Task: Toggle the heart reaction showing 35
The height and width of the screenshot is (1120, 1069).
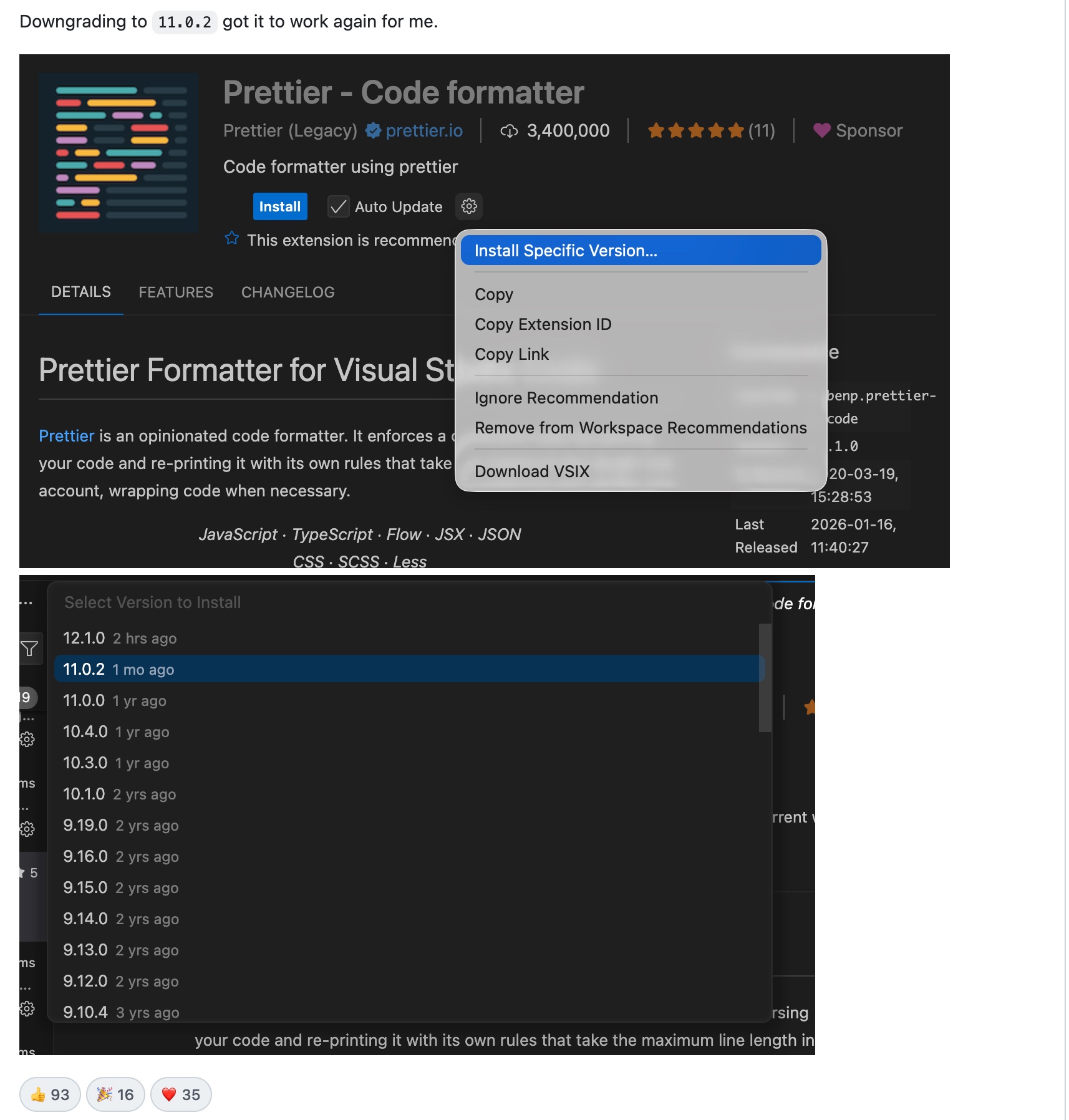Action: 181,1094
